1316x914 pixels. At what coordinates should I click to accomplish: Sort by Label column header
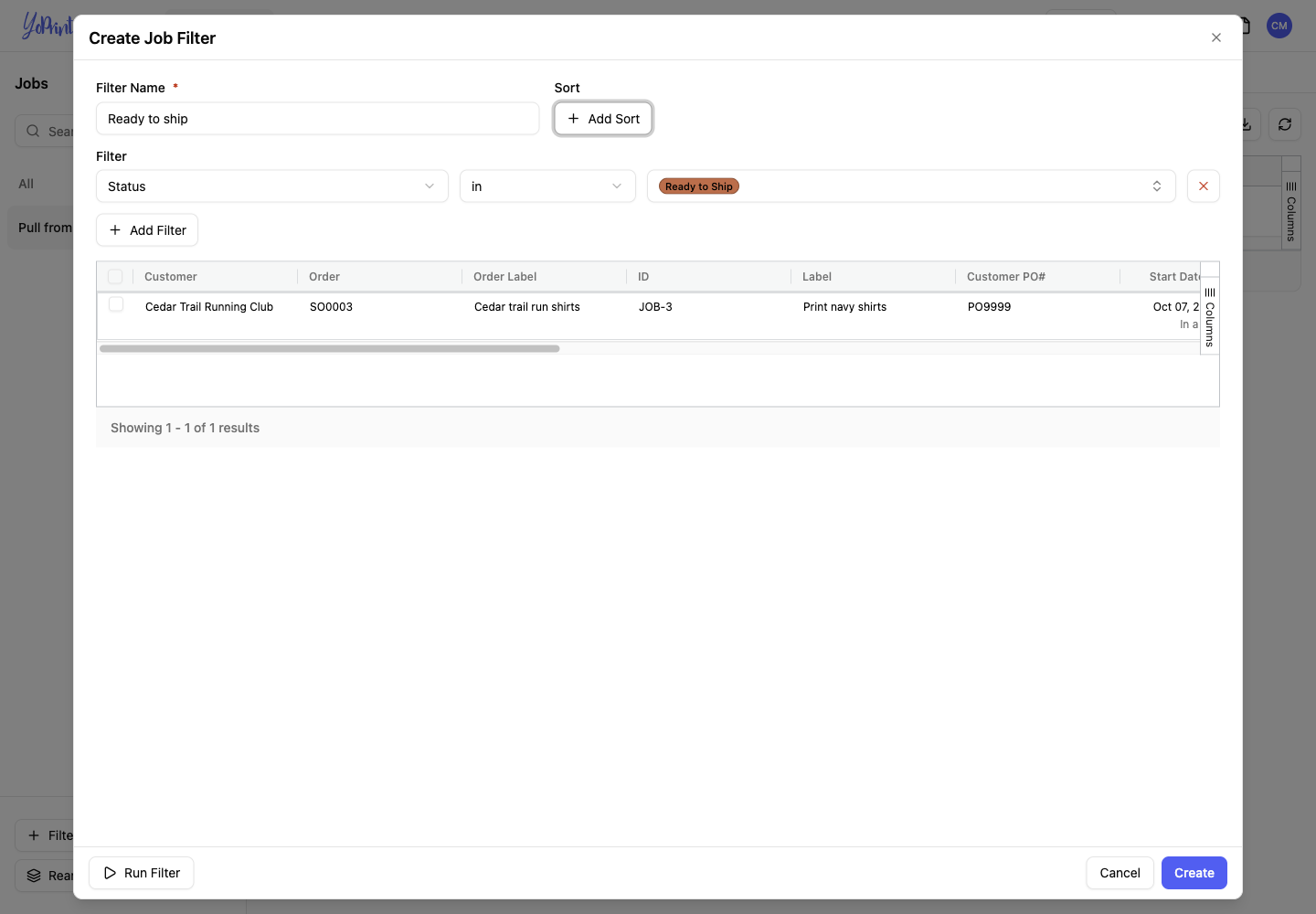coord(817,277)
